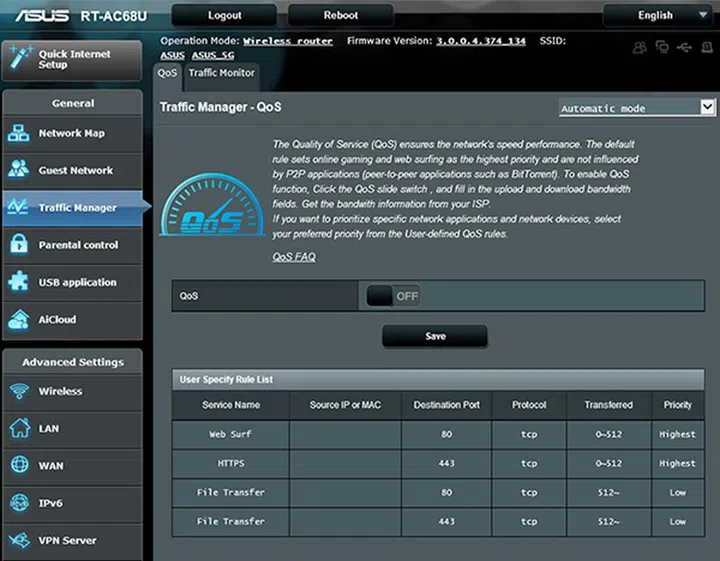Open the QoS FAQ link
This screenshot has width=720, height=561.
pyautogui.click(x=294, y=257)
